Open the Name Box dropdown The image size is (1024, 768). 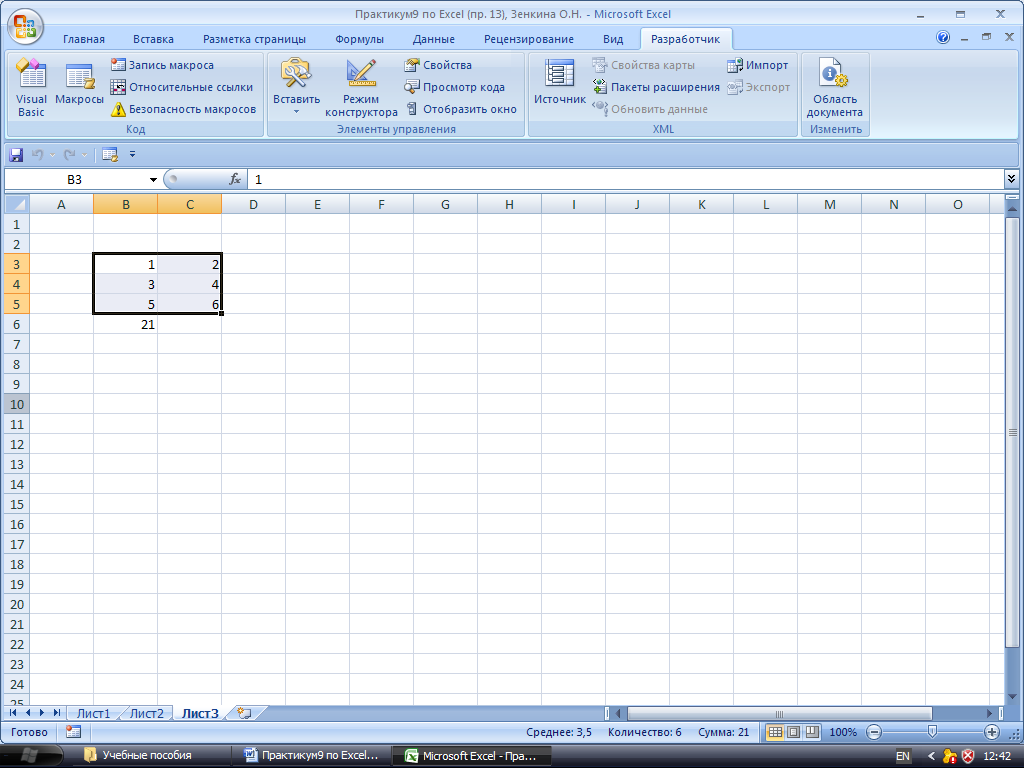pos(153,180)
